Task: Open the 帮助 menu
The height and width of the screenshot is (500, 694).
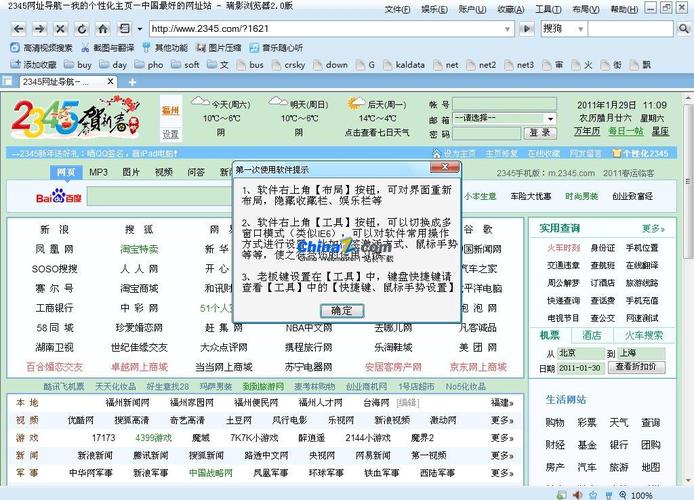Action: coord(624,9)
